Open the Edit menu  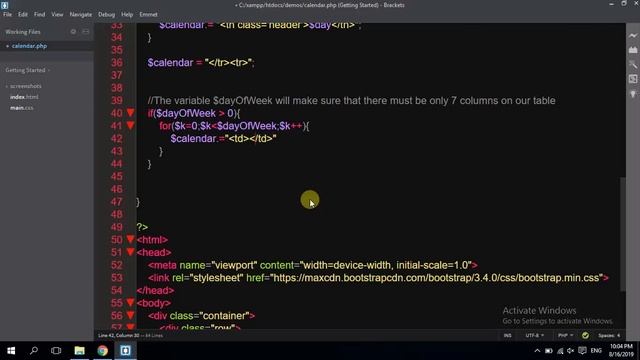point(23,14)
